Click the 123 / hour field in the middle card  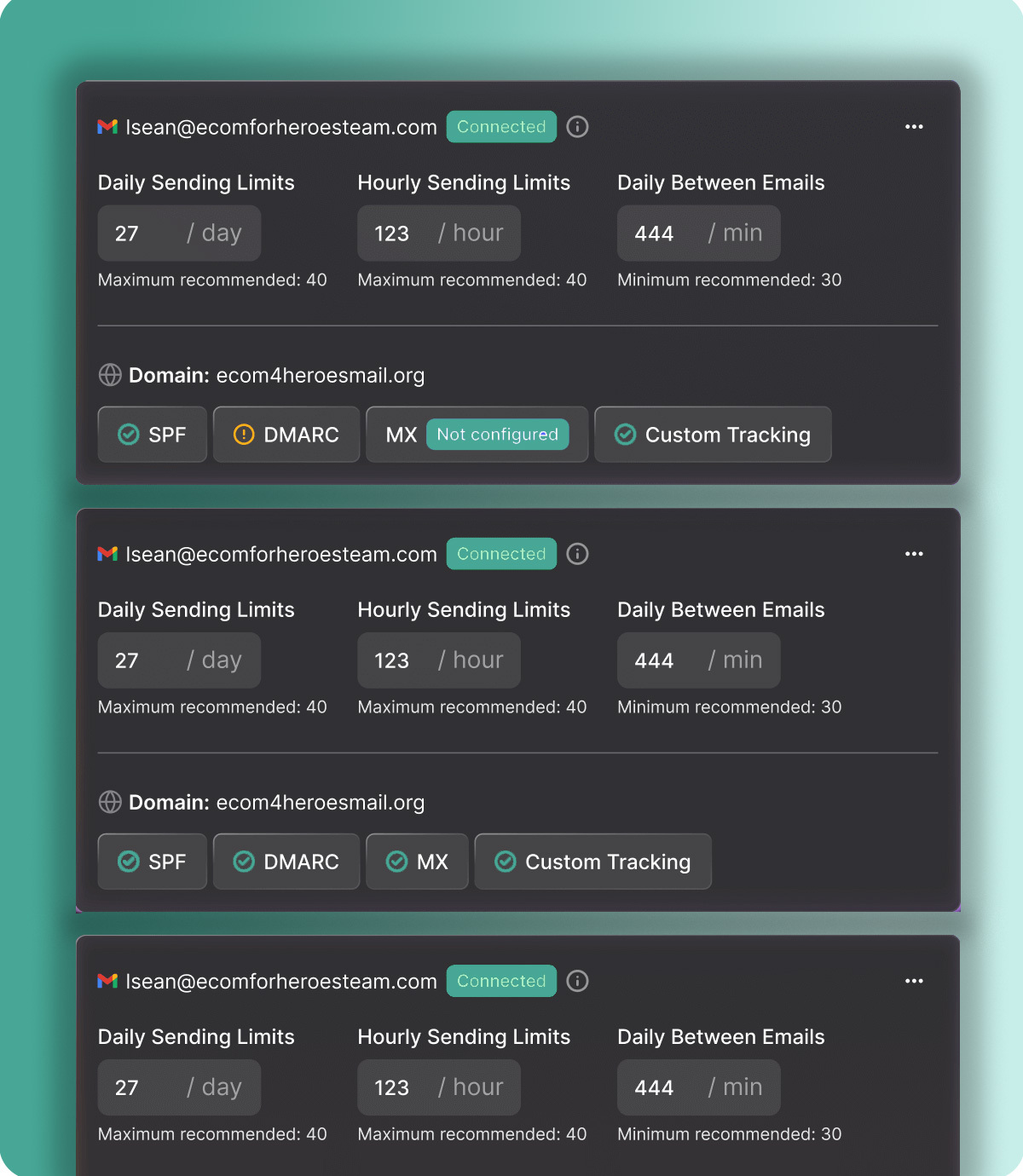439,660
